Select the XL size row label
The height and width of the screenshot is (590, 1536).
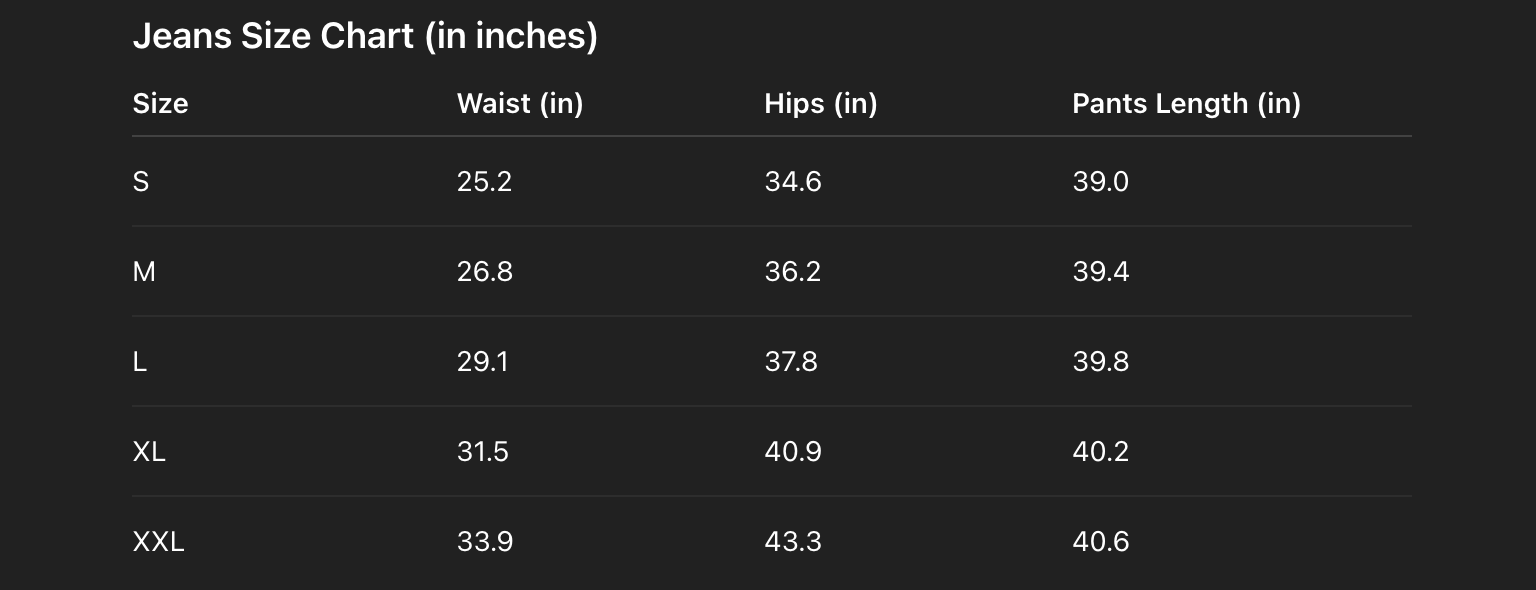[x=149, y=452]
